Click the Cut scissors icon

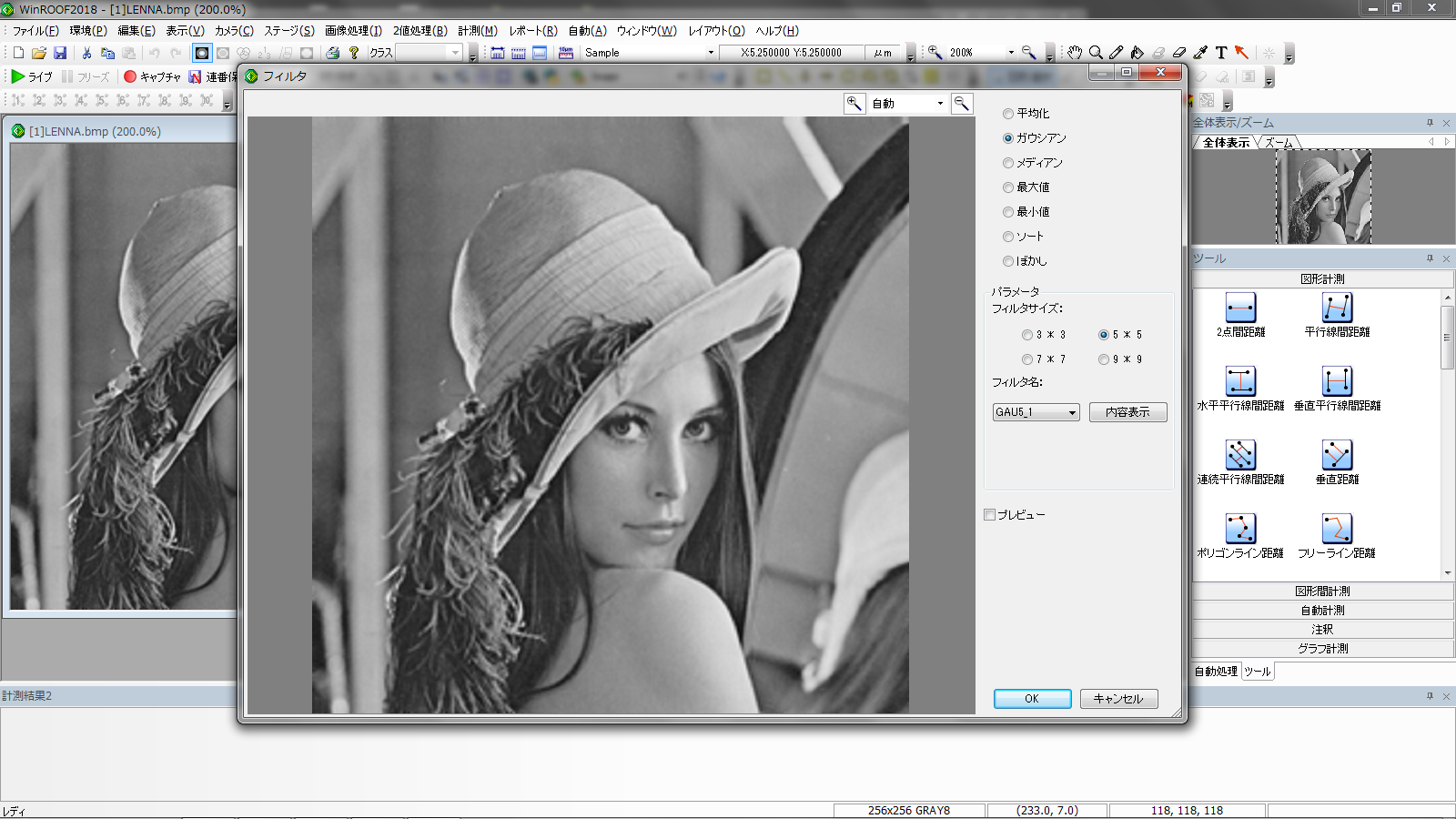point(86,53)
